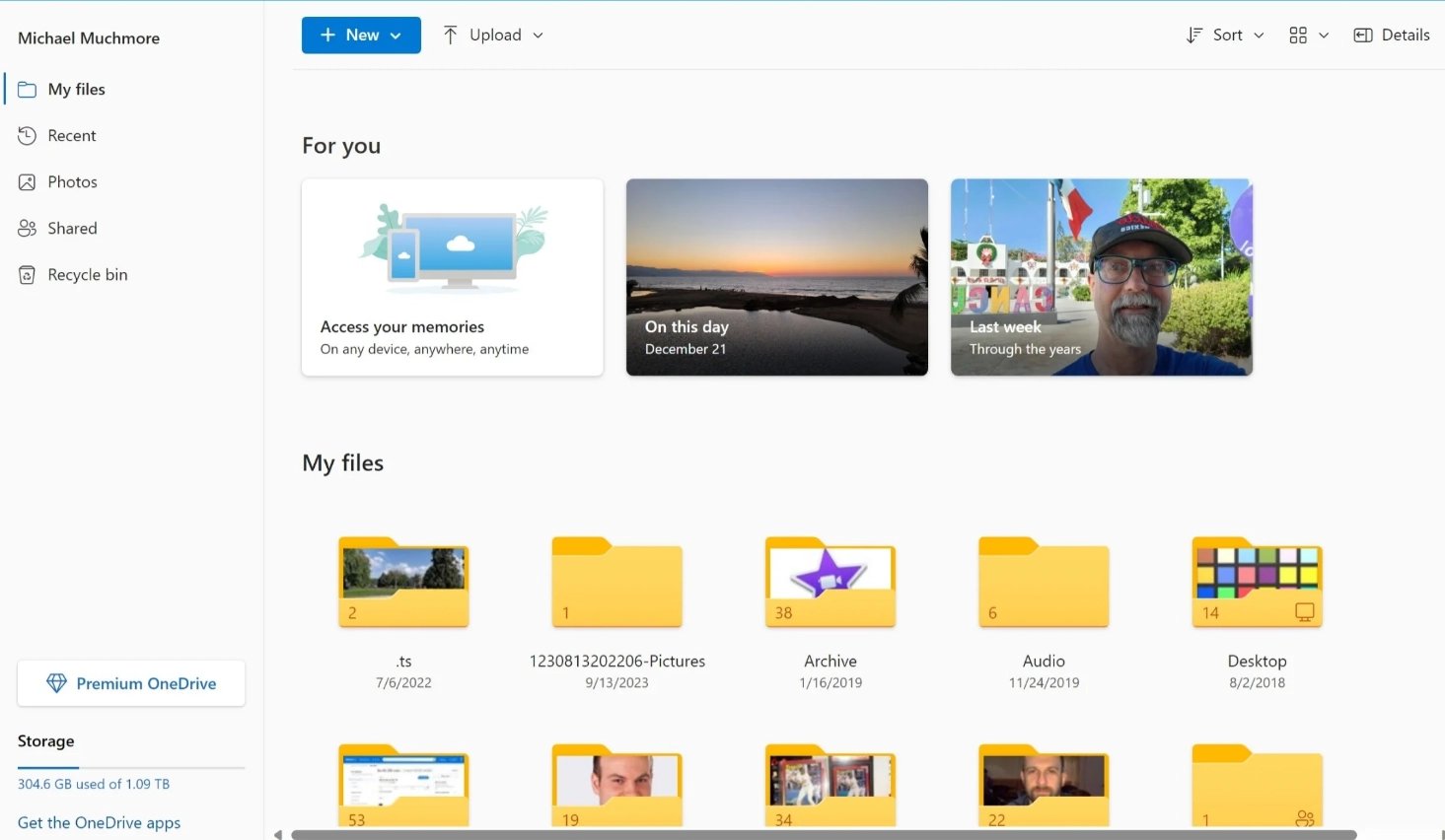Open Recent in the sidebar

(x=133, y=135)
